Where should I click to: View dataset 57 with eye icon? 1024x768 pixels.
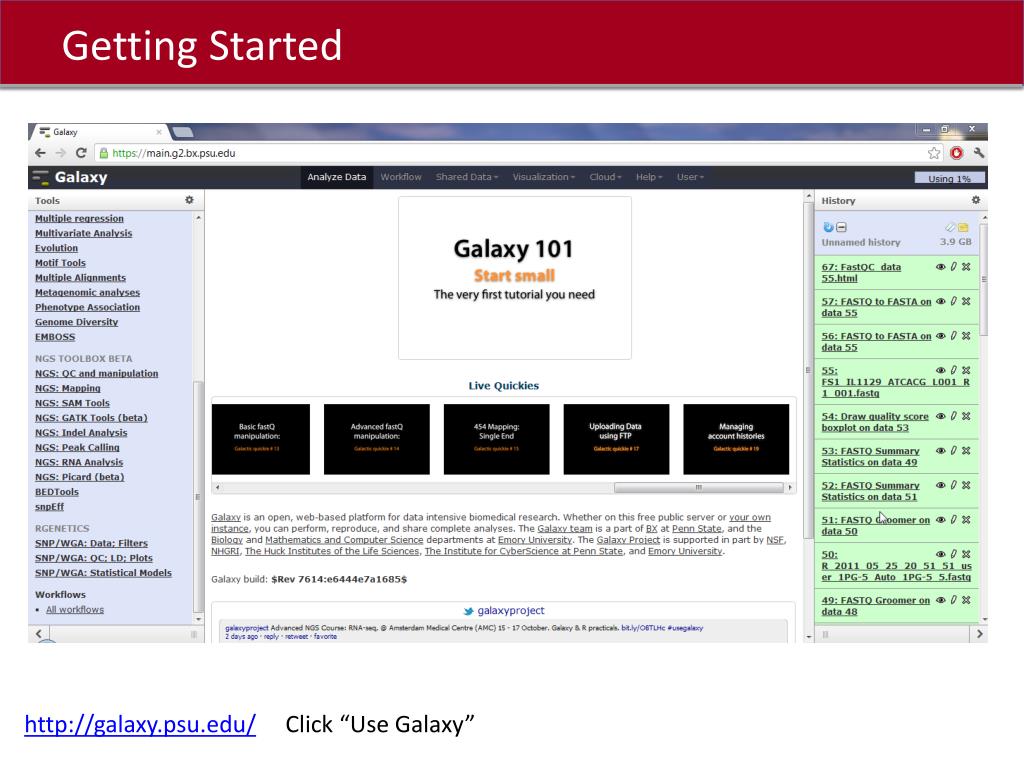[x=940, y=301]
